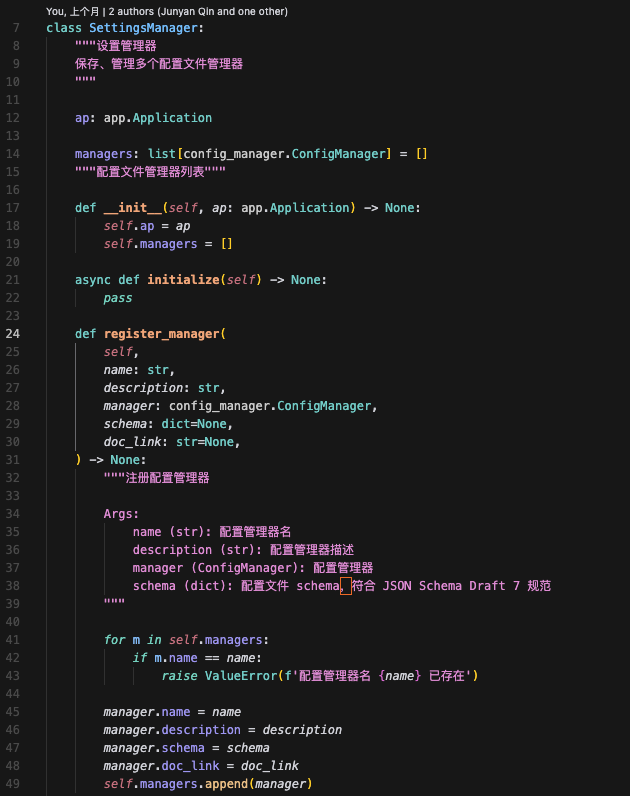Click the 'doc_link: str=None' parameter
Screen dimensions: 630x796
coord(171,442)
